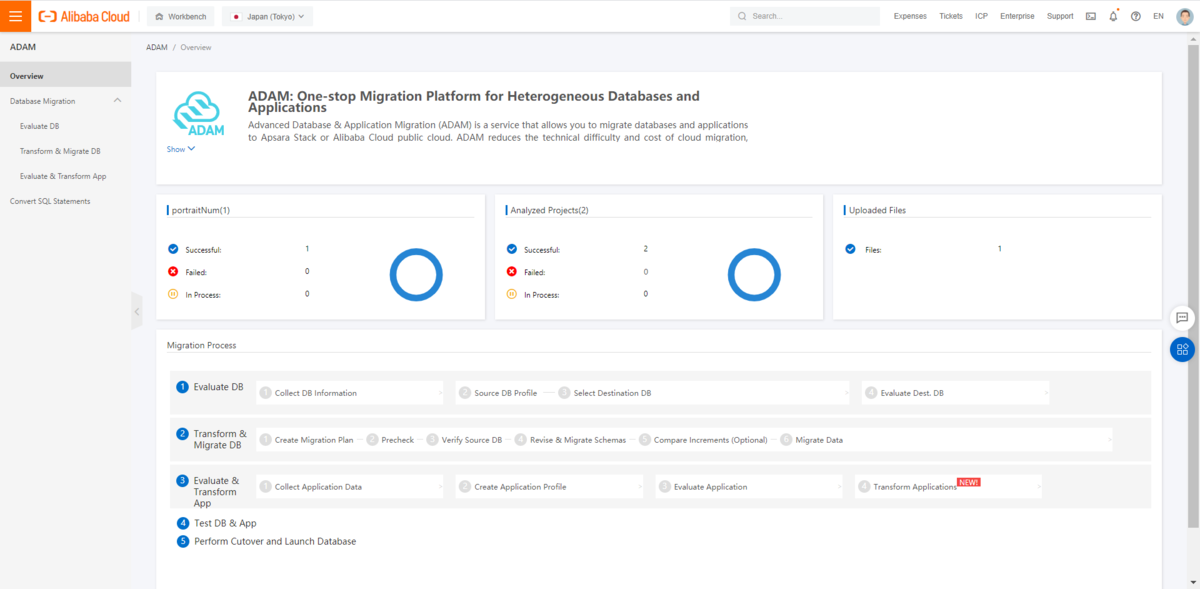Open the orange hamburger main menu
Image resolution: width=1200 pixels, height=589 pixels.
(x=15, y=16)
